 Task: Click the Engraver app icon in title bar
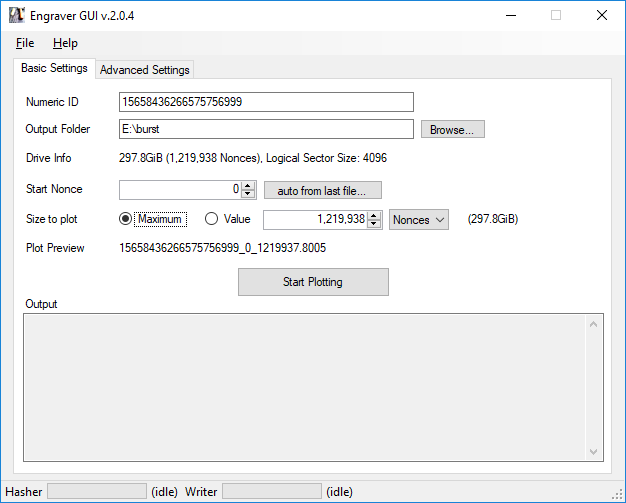click(x=17, y=16)
